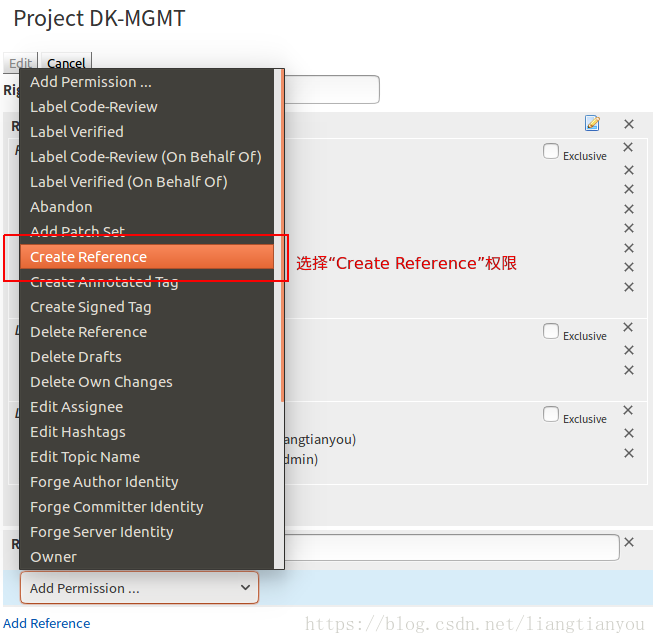Select 'Add Permission ...' at the top of the list
657x644 pixels.
coord(147,82)
